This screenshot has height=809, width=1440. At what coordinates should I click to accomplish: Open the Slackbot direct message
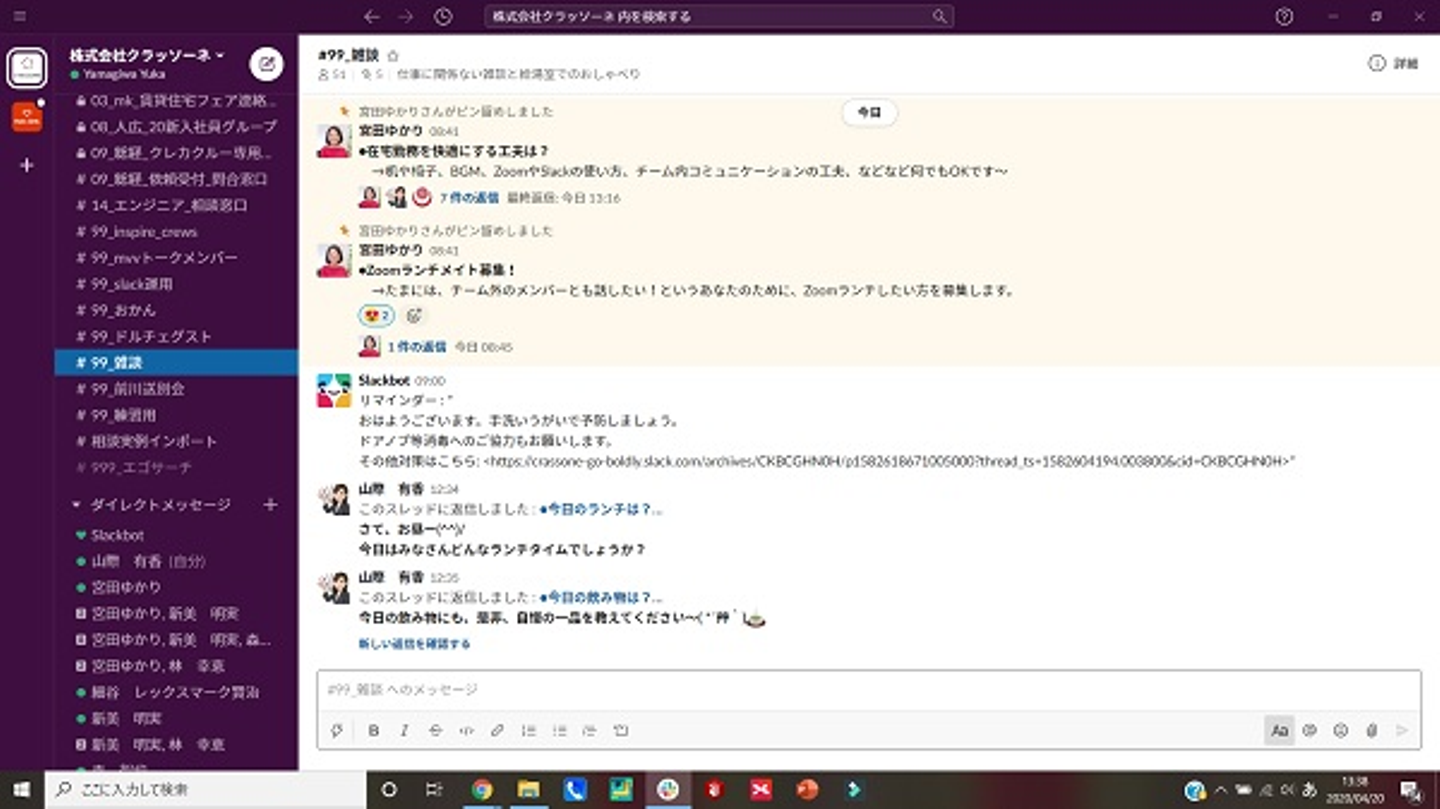[x=176, y=535]
